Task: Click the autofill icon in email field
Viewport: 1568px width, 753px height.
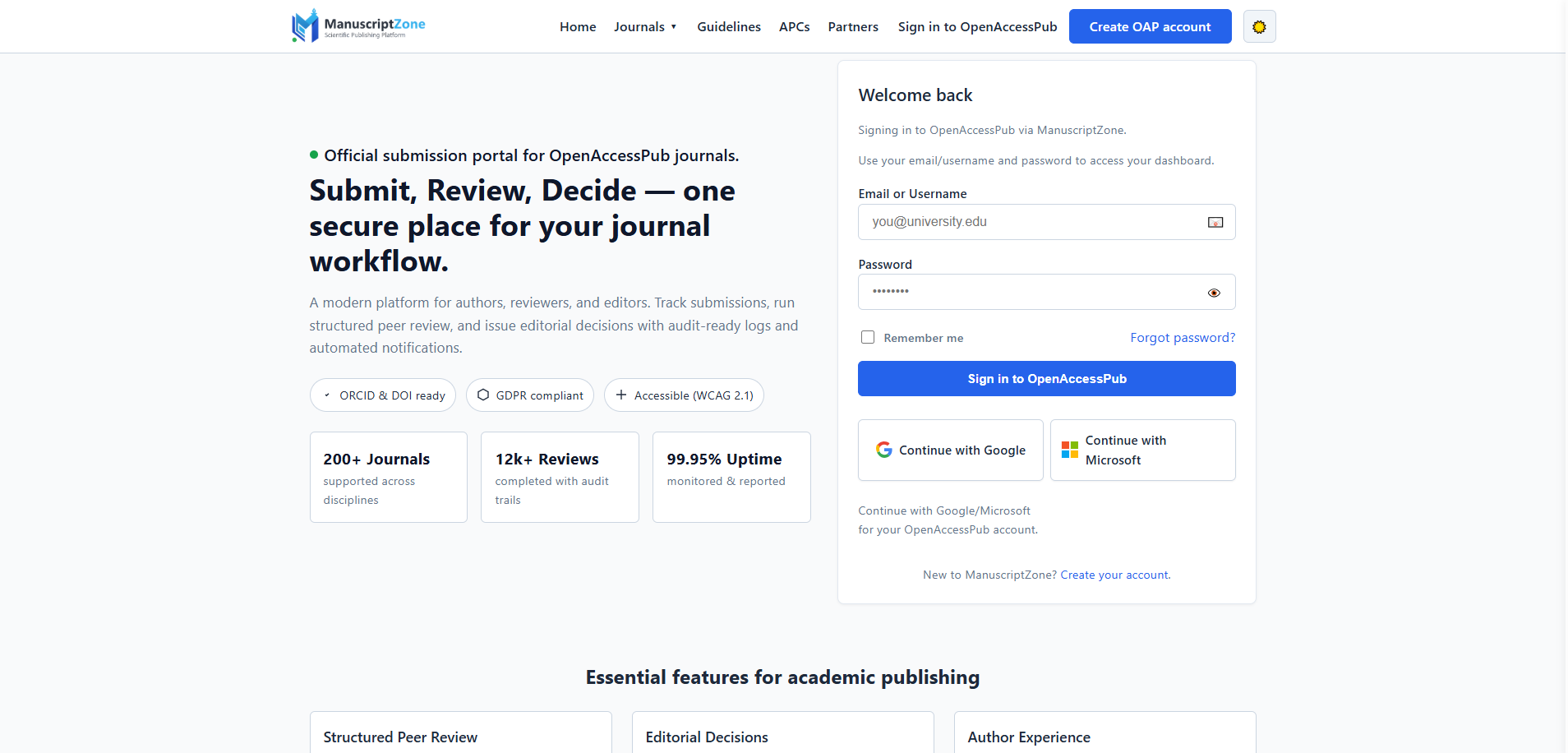Action: coord(1215,223)
